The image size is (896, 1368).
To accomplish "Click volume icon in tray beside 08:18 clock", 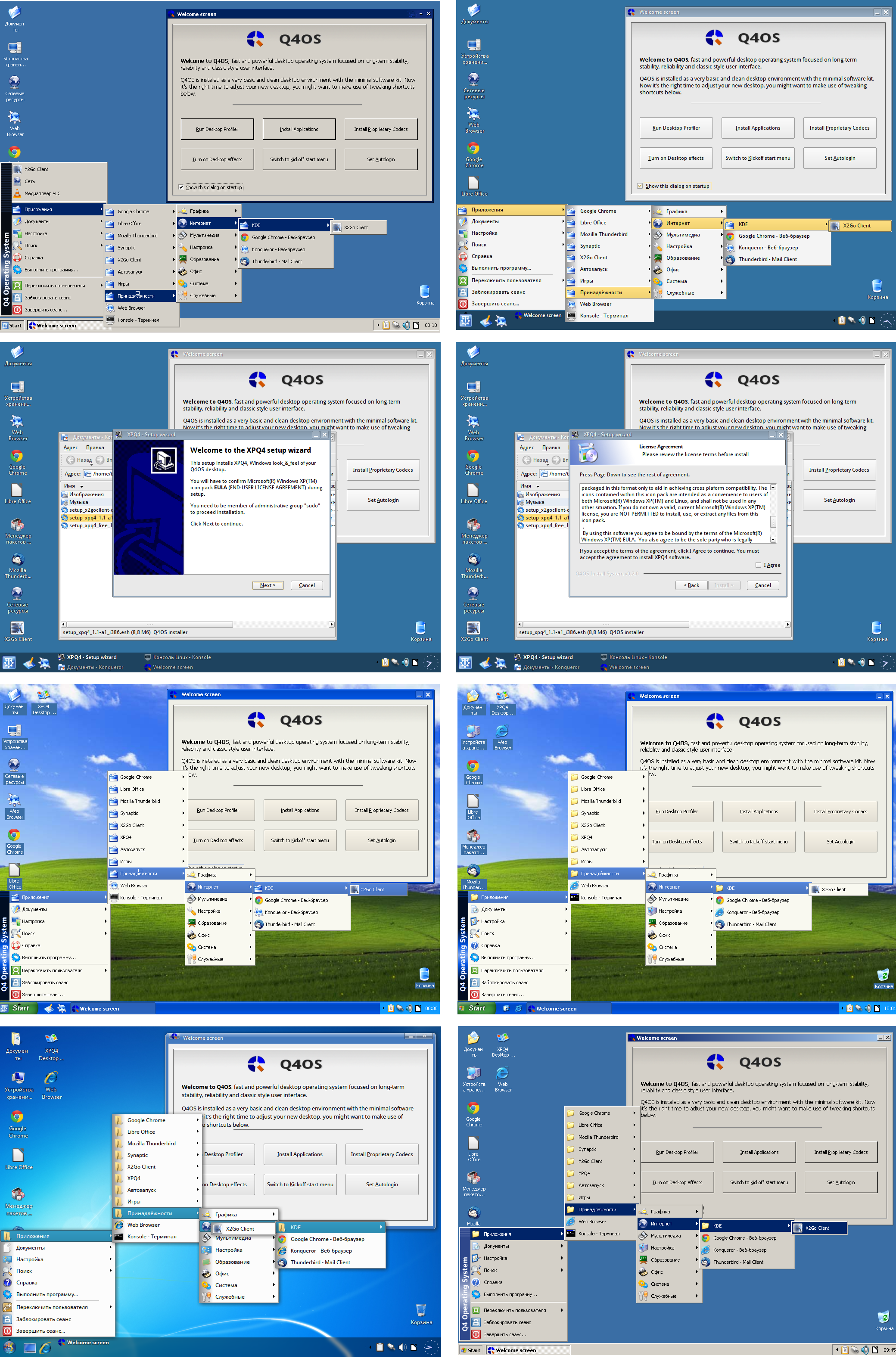I will (406, 325).
